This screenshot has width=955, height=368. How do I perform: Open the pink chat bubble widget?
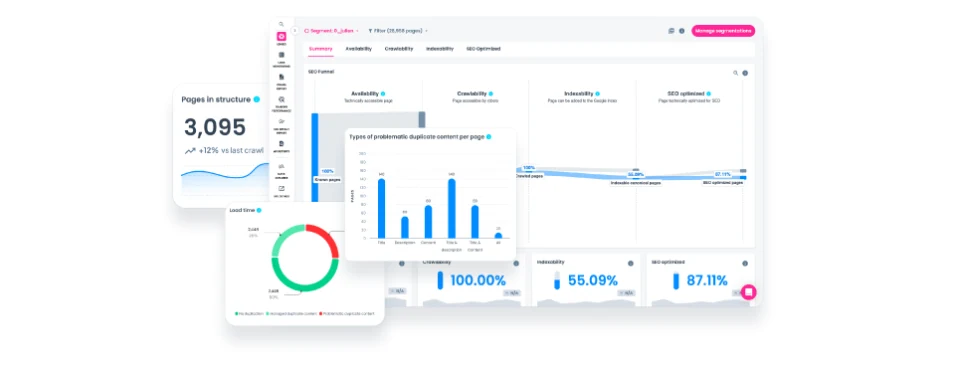[749, 292]
